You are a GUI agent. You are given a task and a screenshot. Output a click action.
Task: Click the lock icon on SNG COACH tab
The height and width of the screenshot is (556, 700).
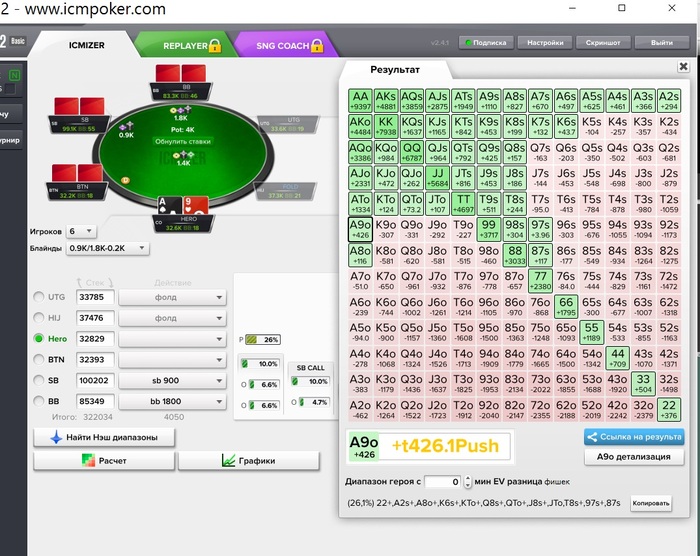pyautogui.click(x=317, y=45)
